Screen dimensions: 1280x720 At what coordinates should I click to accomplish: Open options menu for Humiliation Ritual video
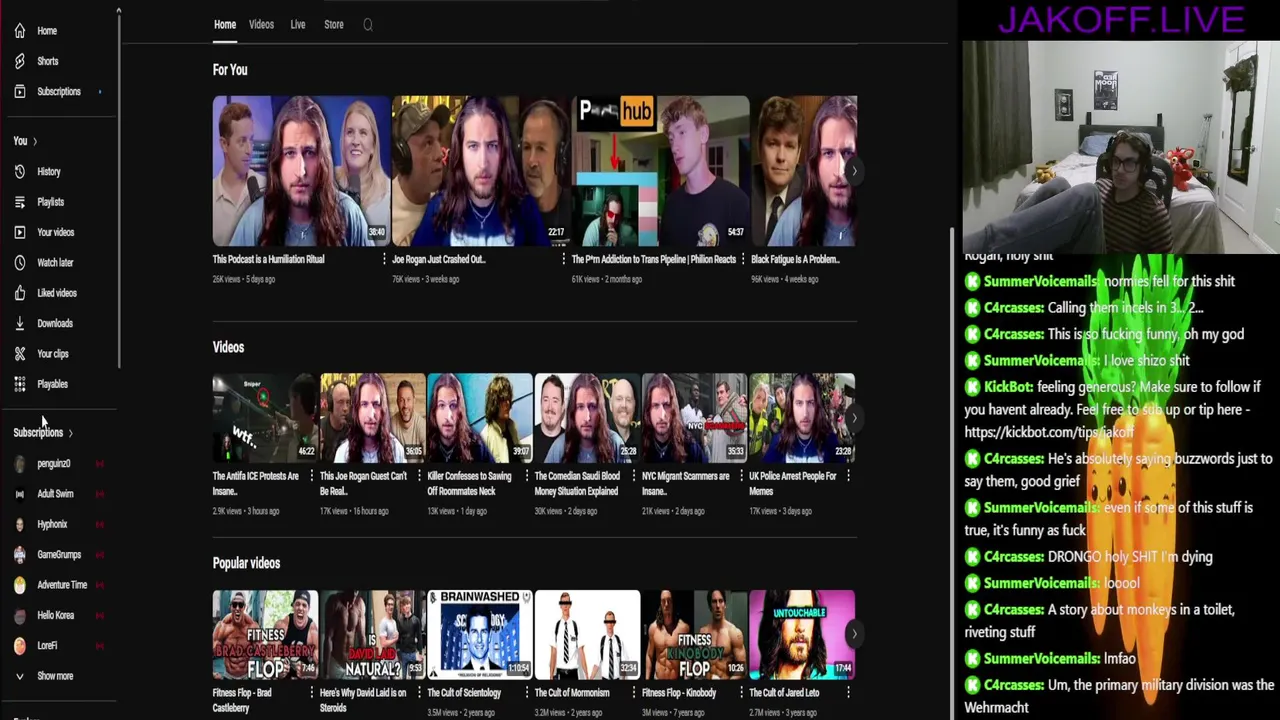(384, 259)
